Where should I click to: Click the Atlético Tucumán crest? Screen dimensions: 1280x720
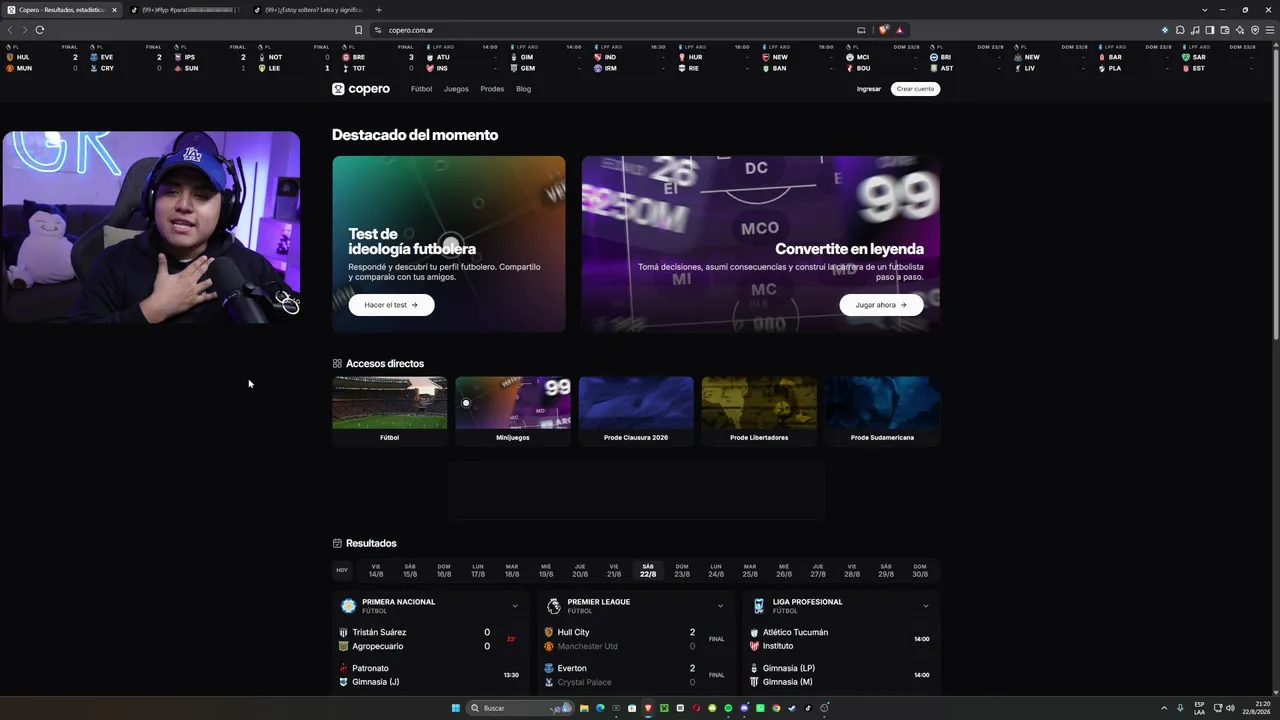tap(754, 632)
